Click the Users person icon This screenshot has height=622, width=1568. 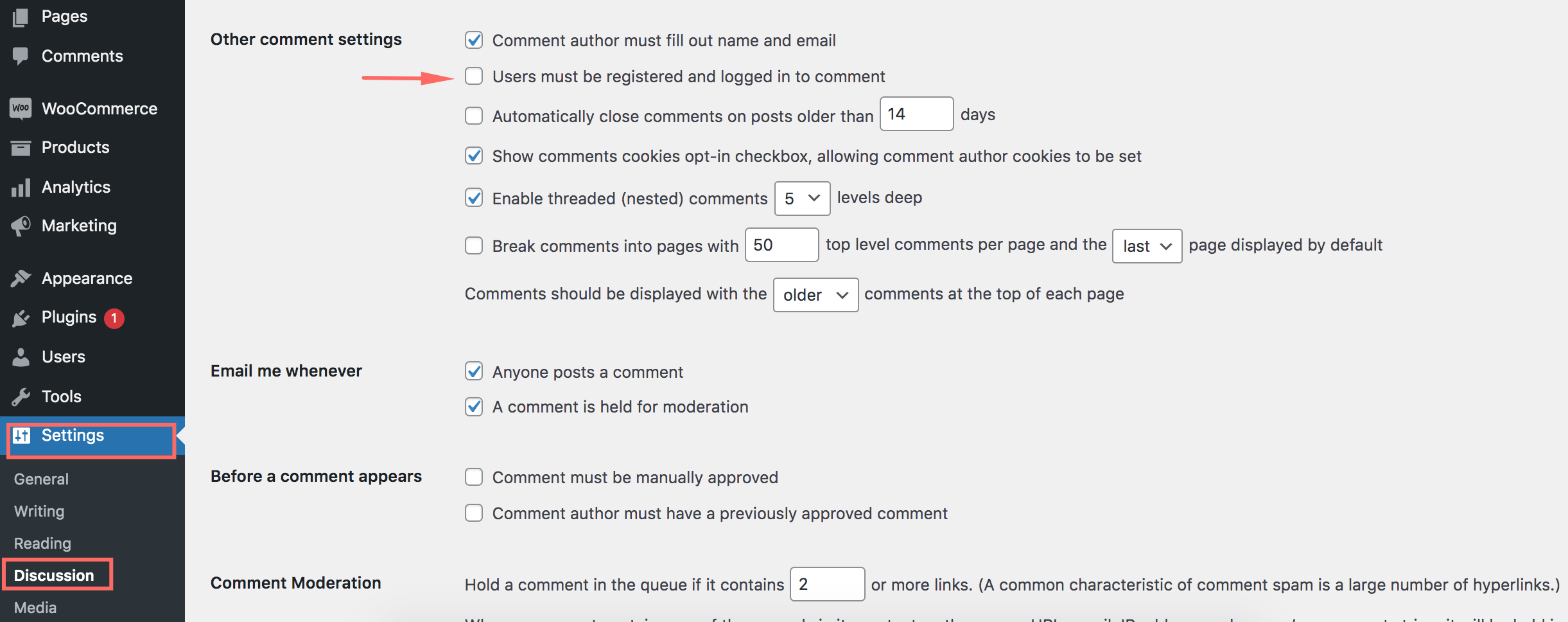21,357
